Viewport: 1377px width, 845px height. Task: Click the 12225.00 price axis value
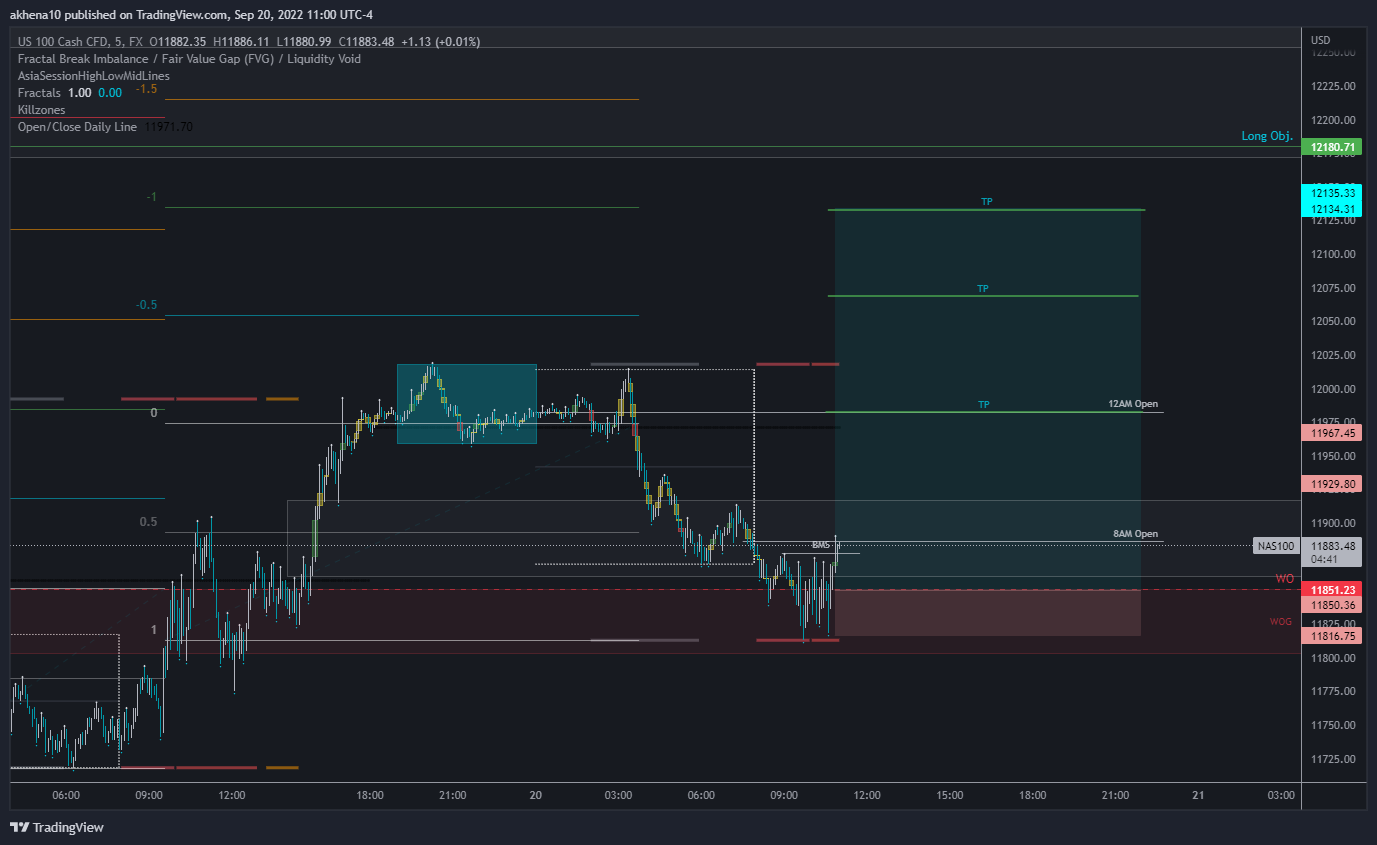(1333, 86)
